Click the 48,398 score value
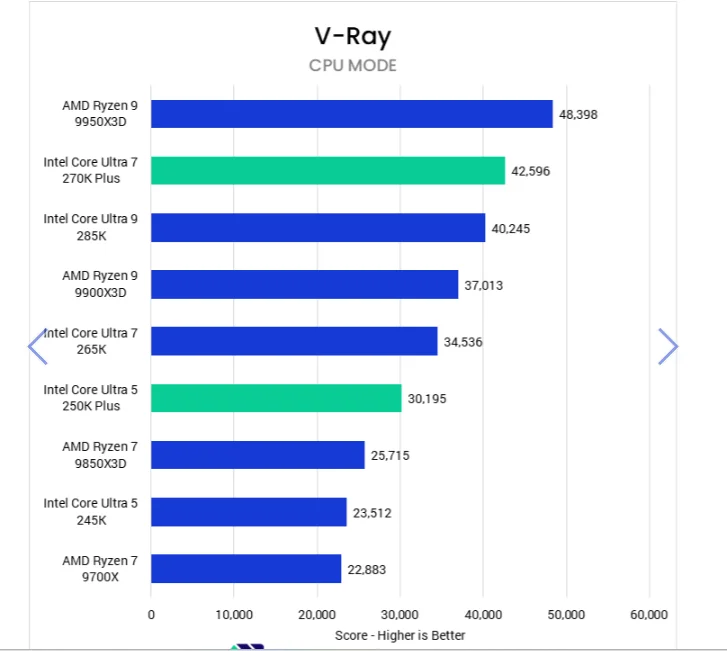Image resolution: width=727 pixels, height=651 pixels. [x=578, y=115]
